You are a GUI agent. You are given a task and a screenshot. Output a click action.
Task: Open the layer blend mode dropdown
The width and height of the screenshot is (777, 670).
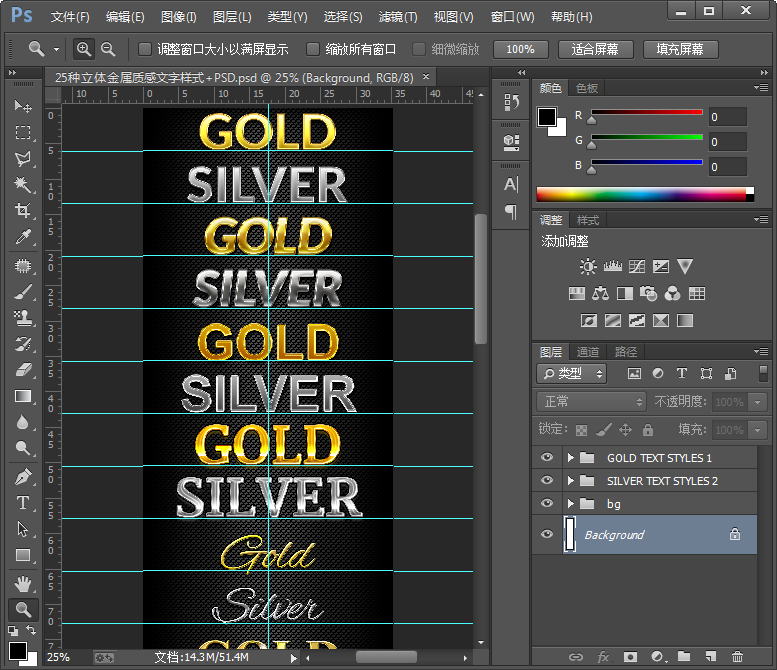coord(592,401)
